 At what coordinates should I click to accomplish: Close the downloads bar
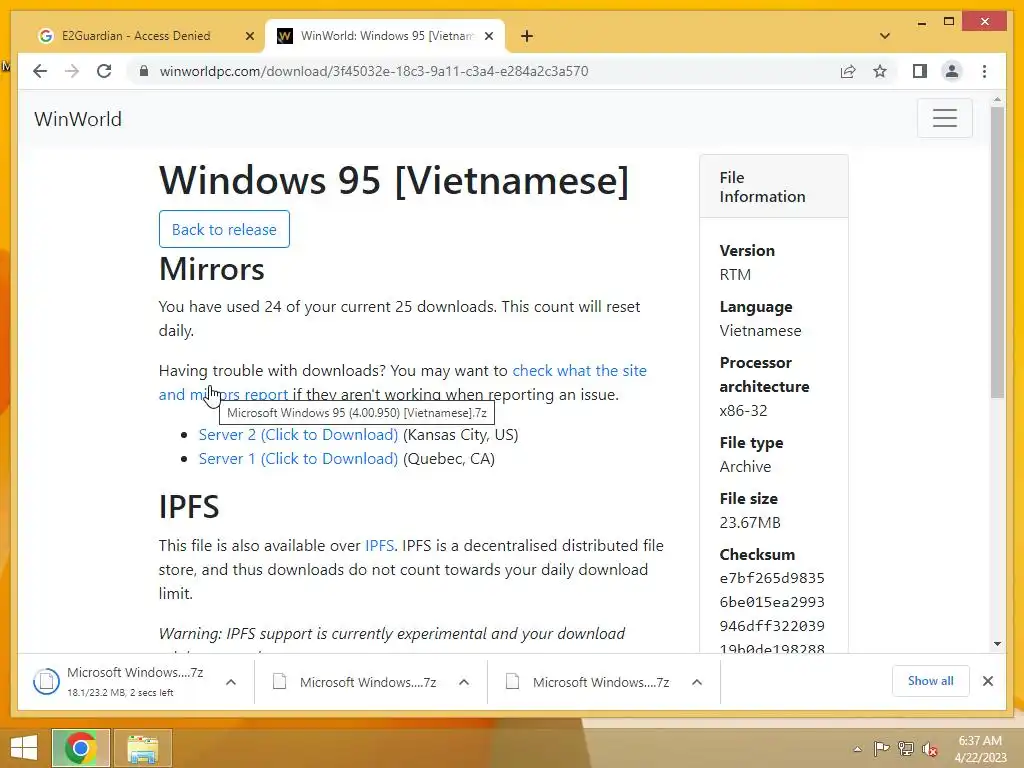pos(987,681)
